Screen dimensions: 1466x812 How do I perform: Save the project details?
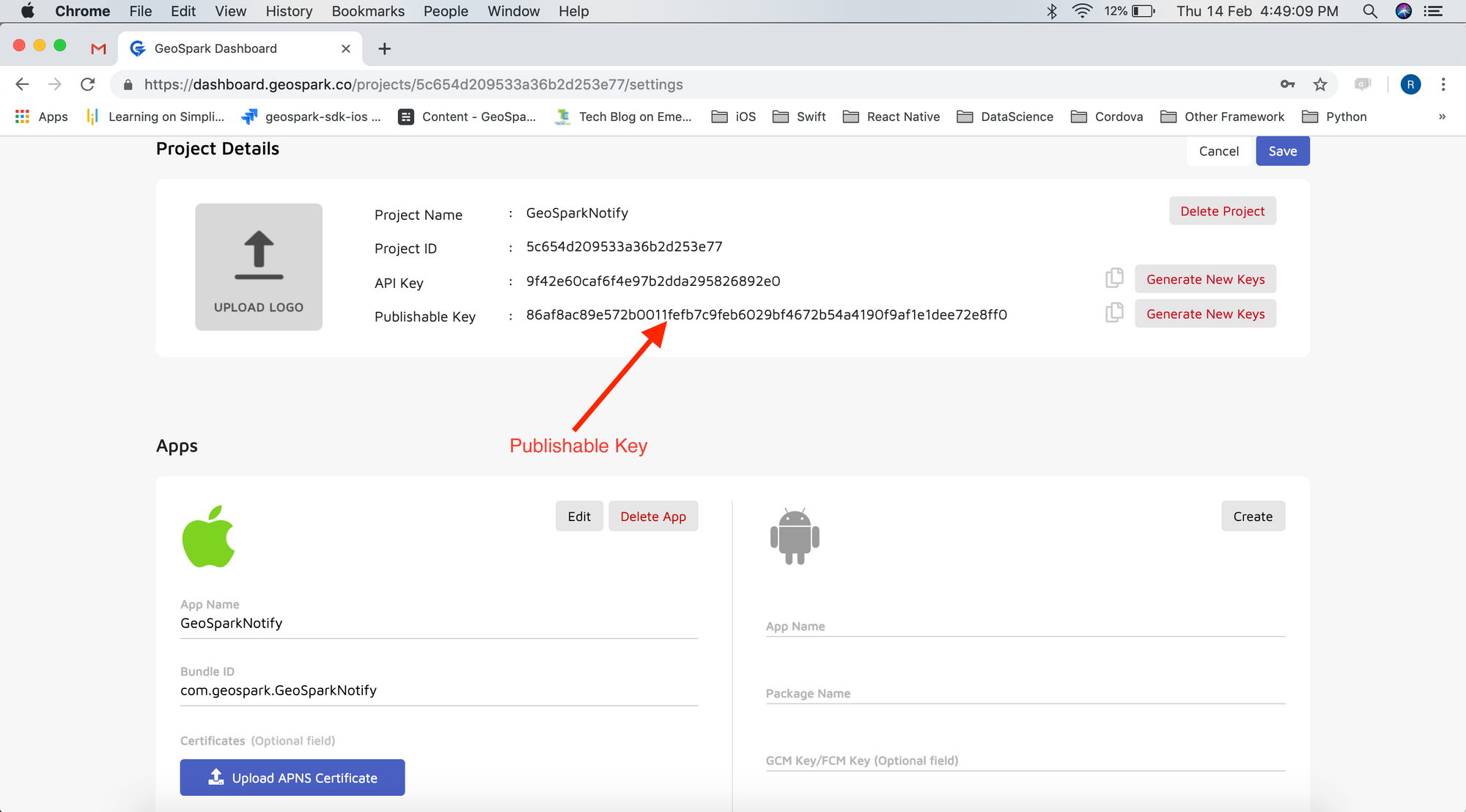pos(1283,151)
